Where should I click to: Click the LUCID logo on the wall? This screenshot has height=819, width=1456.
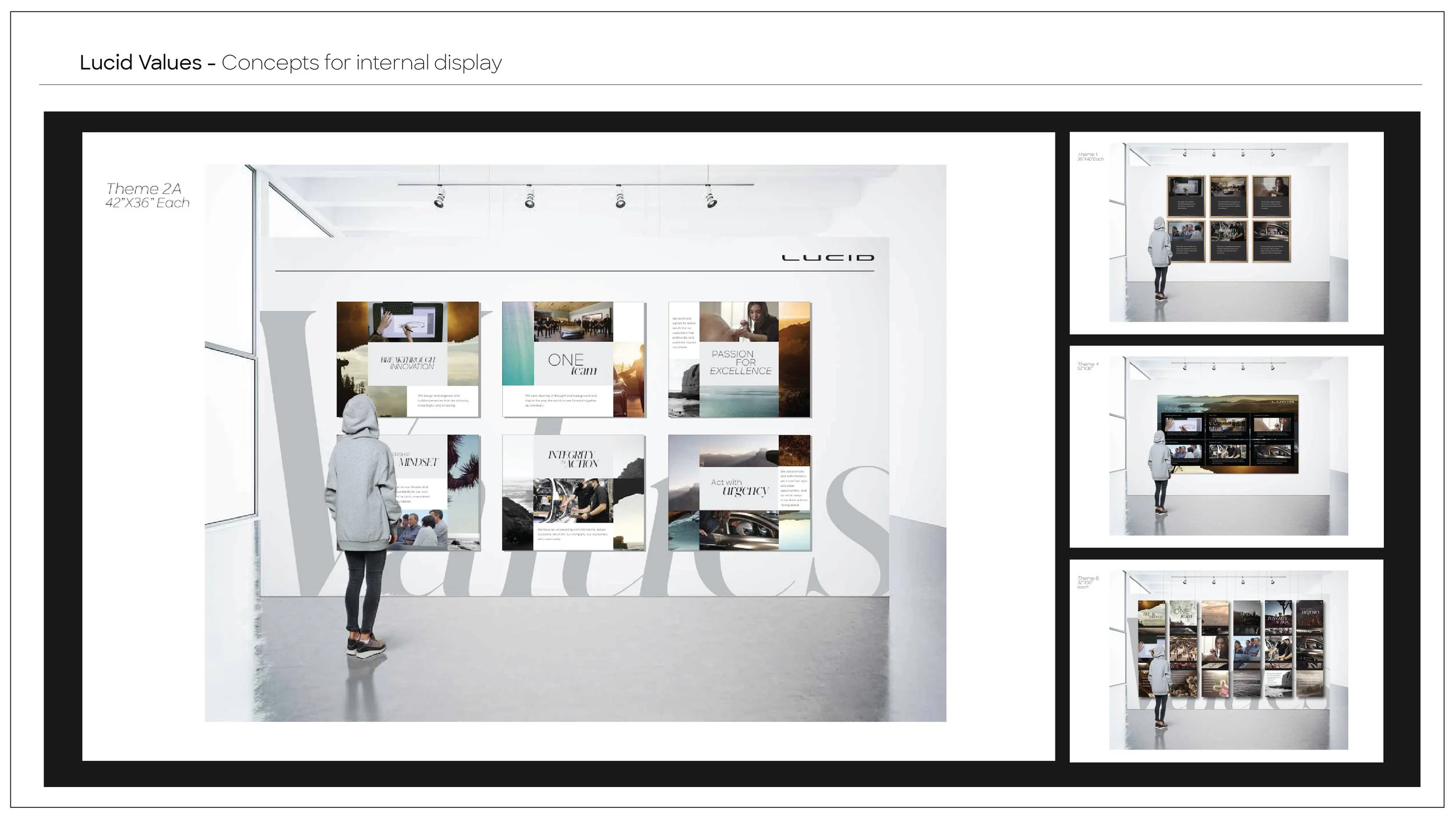pyautogui.click(x=827, y=257)
